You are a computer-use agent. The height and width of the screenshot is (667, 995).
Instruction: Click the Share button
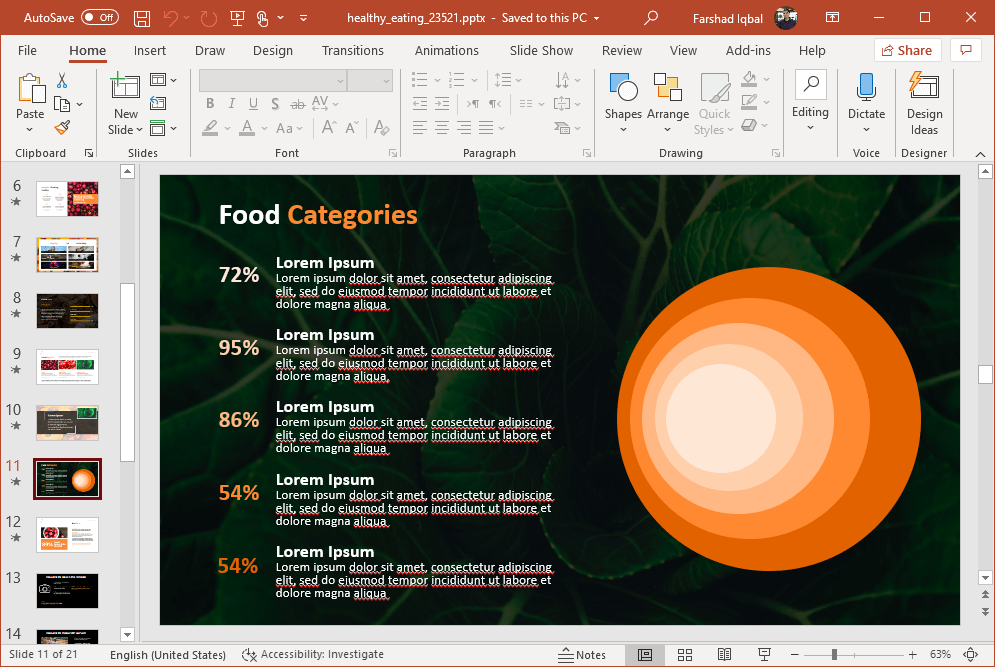(x=907, y=50)
